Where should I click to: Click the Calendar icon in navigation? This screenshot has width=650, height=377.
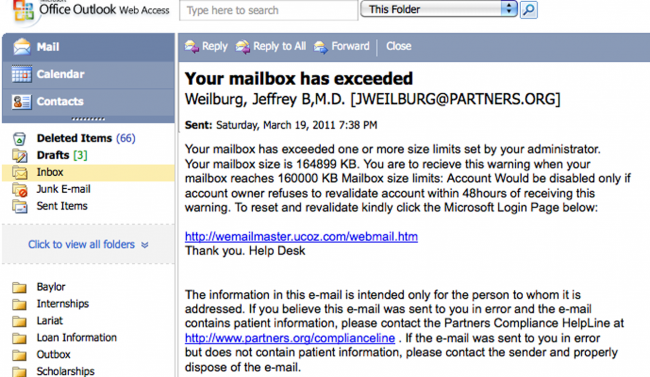click(x=21, y=74)
